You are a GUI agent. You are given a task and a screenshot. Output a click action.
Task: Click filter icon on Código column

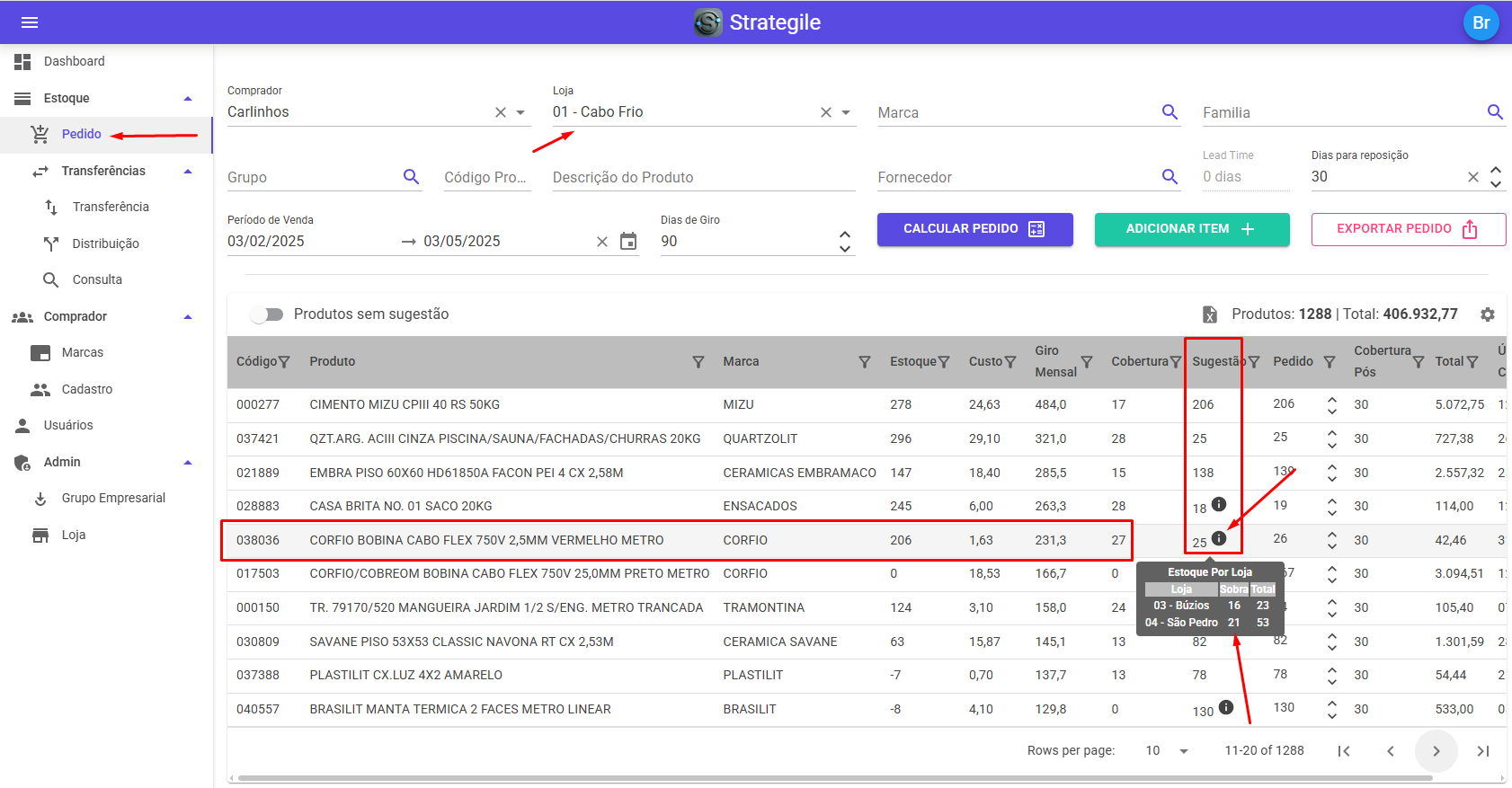point(284,362)
